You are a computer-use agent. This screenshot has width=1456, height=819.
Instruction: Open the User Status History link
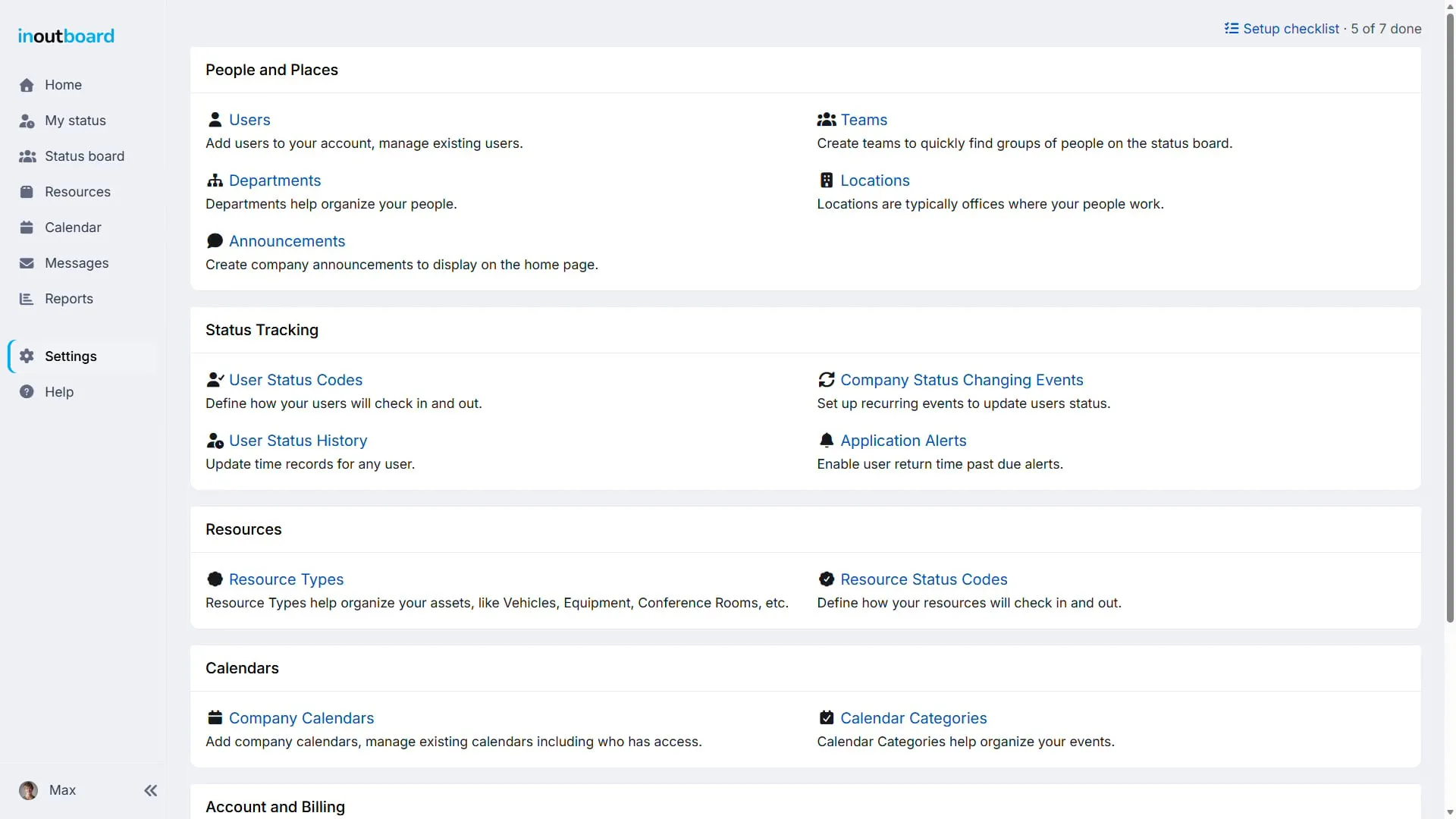tap(298, 441)
